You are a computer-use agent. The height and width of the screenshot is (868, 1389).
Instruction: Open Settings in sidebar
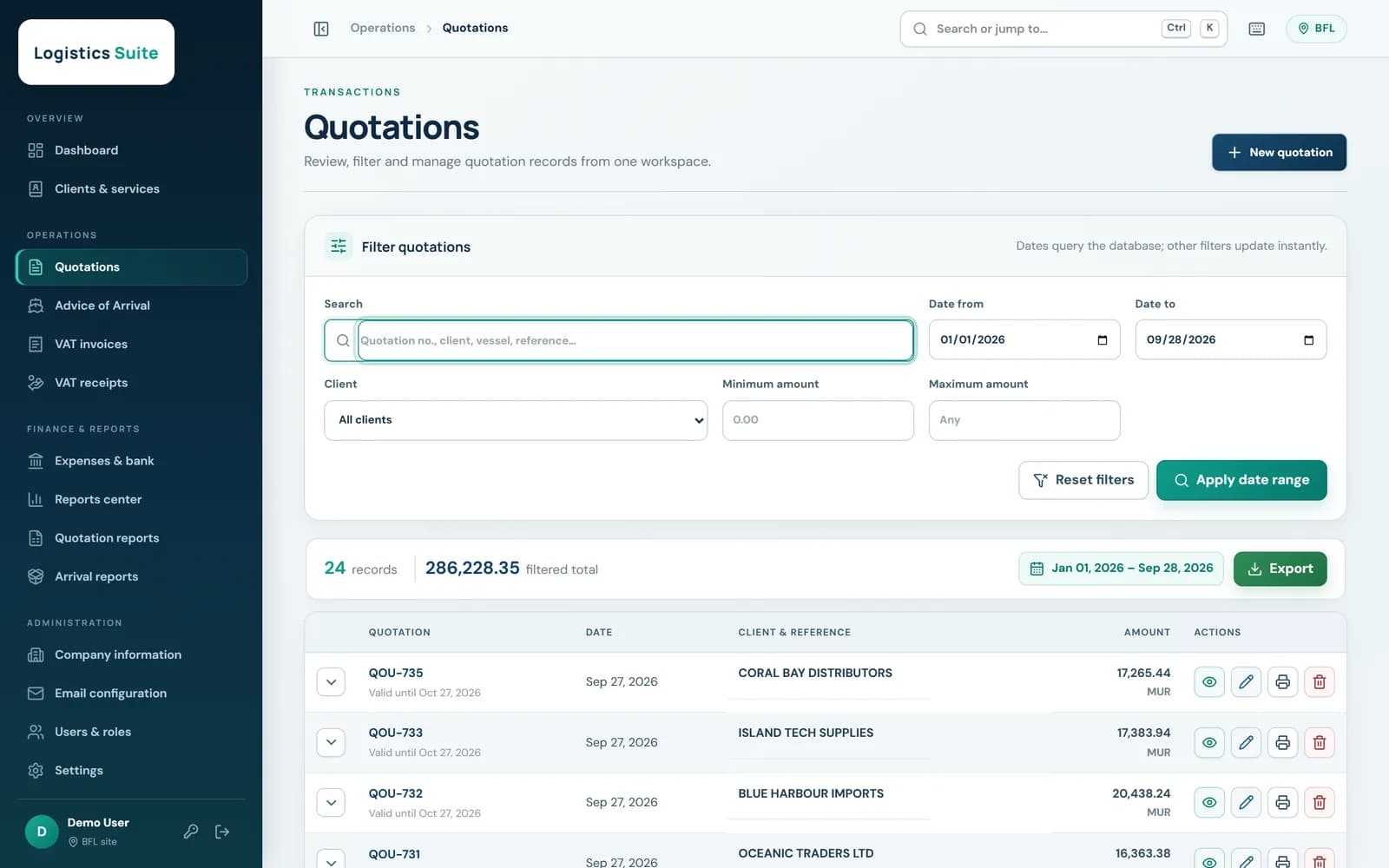[131, 771]
